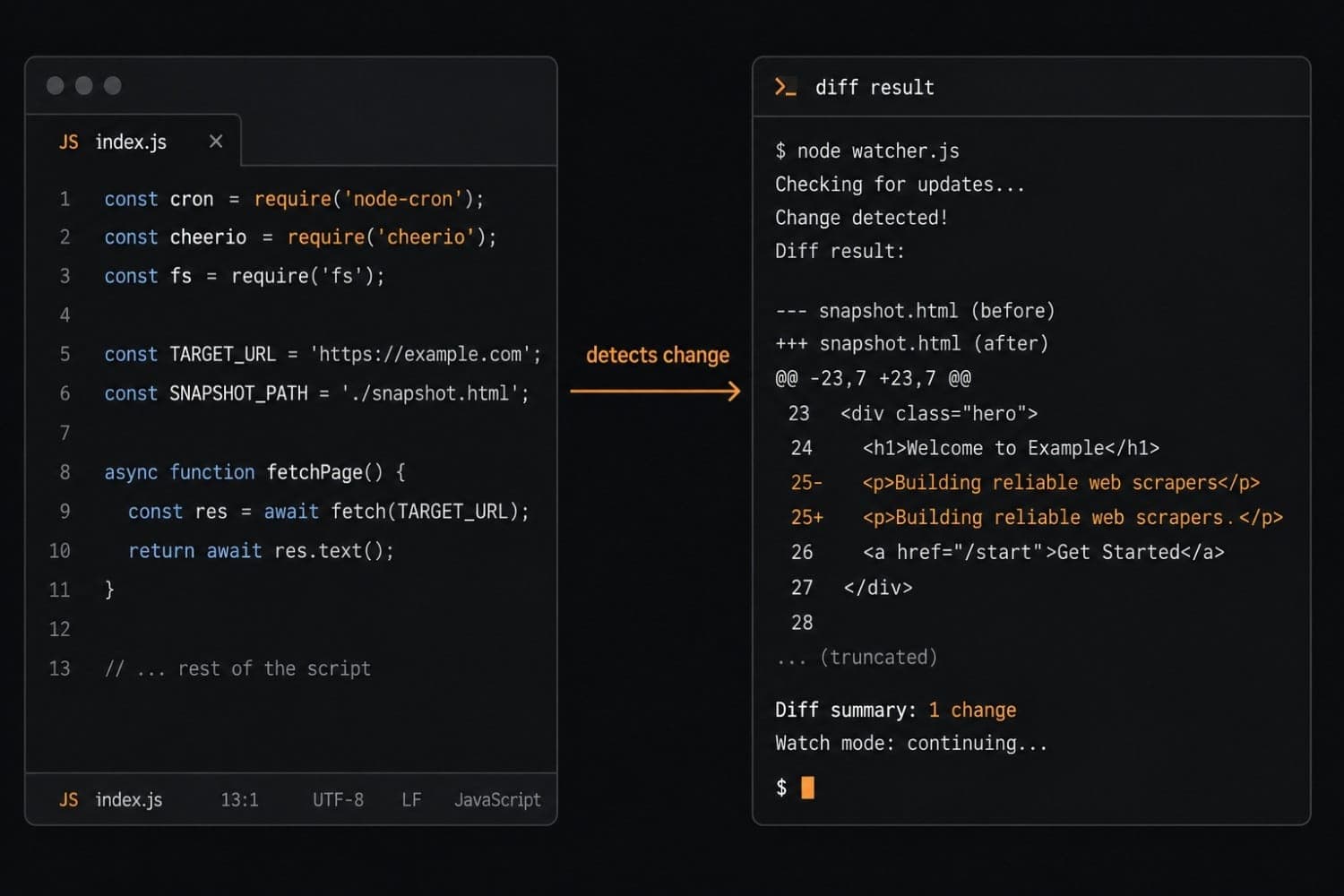
Task: Click 'const fs = require('fs');' line
Action: 245,276
